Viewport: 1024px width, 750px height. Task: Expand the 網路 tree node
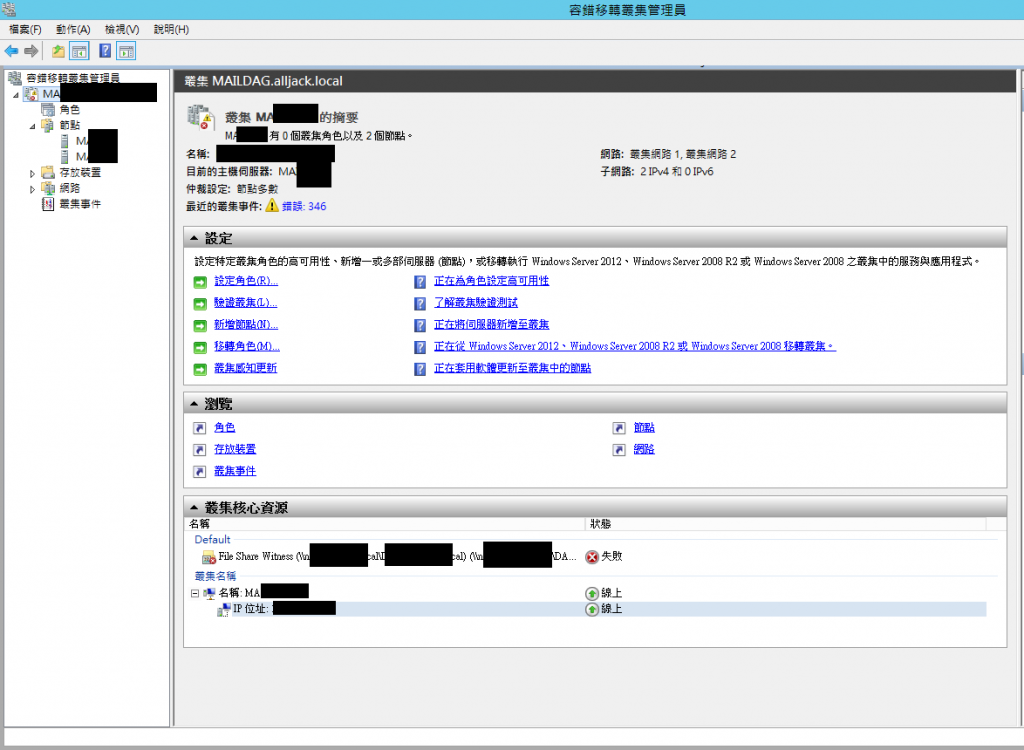[x=32, y=189]
